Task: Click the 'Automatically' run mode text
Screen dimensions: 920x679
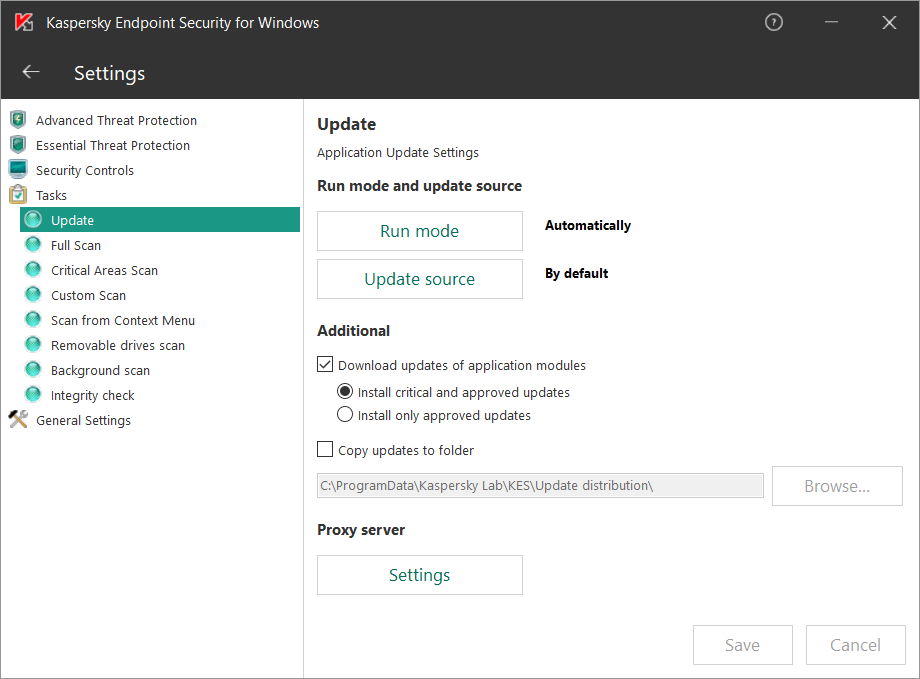Action: click(588, 225)
